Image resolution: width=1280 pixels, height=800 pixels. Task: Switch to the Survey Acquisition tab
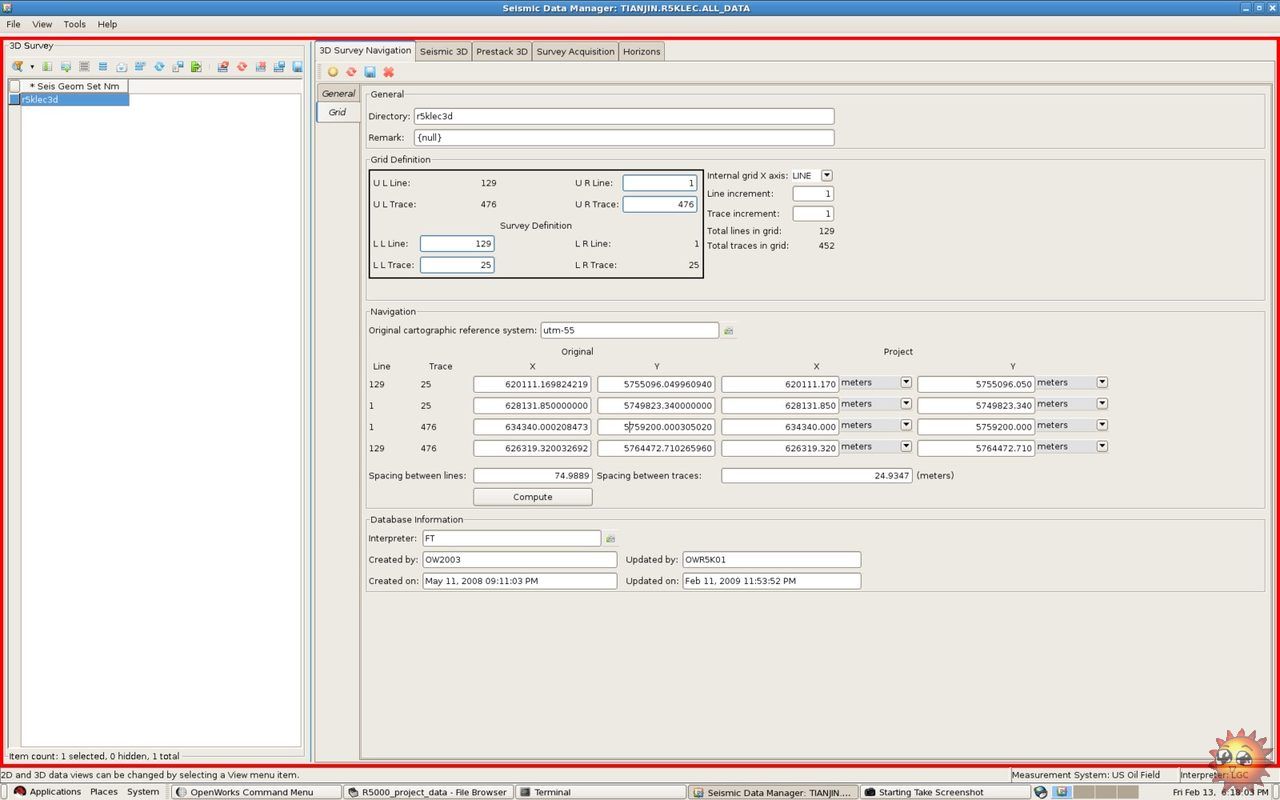575,51
